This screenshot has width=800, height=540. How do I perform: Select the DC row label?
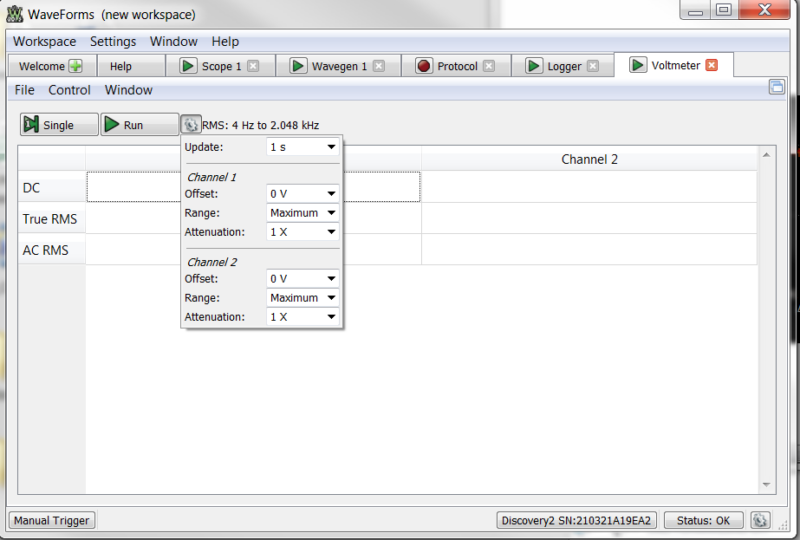[x=52, y=188]
